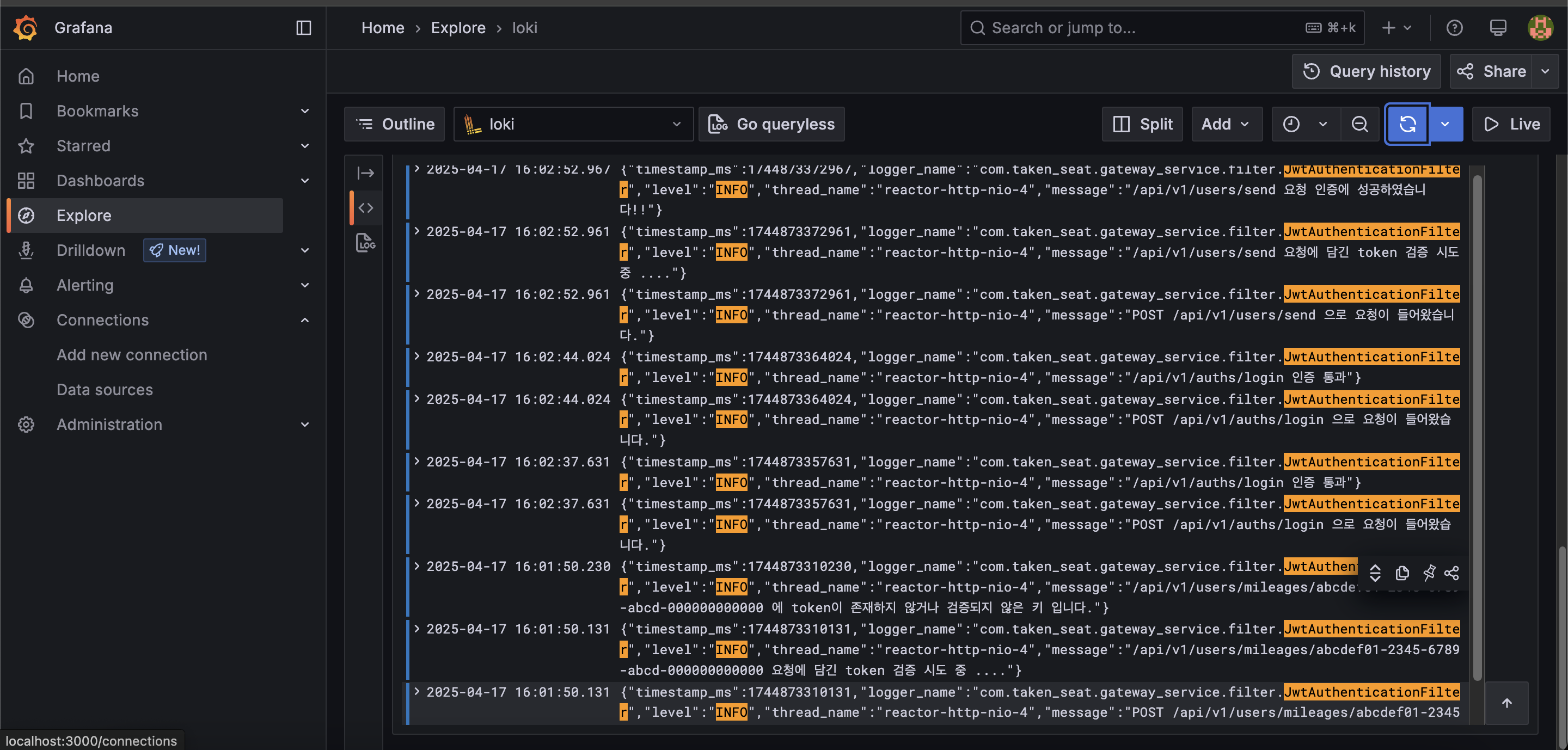Viewport: 1568px width, 750px height.
Task: Click the pin log line icon
Action: 1428,573
